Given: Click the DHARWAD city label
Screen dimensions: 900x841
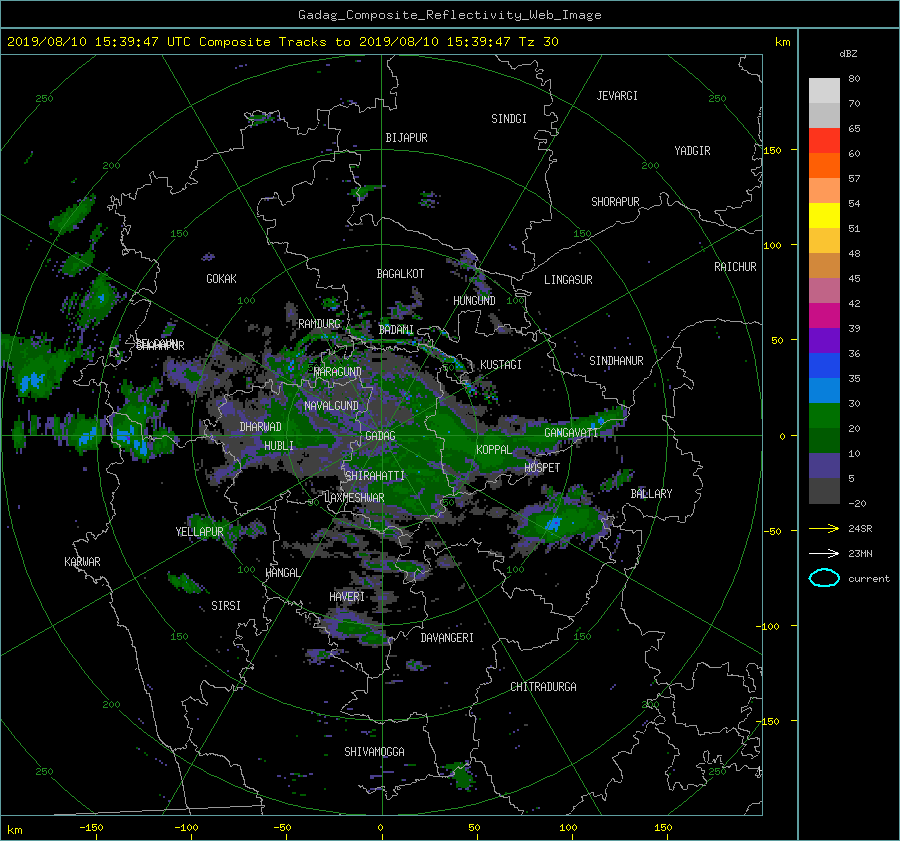Looking at the screenshot, I should (260, 427).
